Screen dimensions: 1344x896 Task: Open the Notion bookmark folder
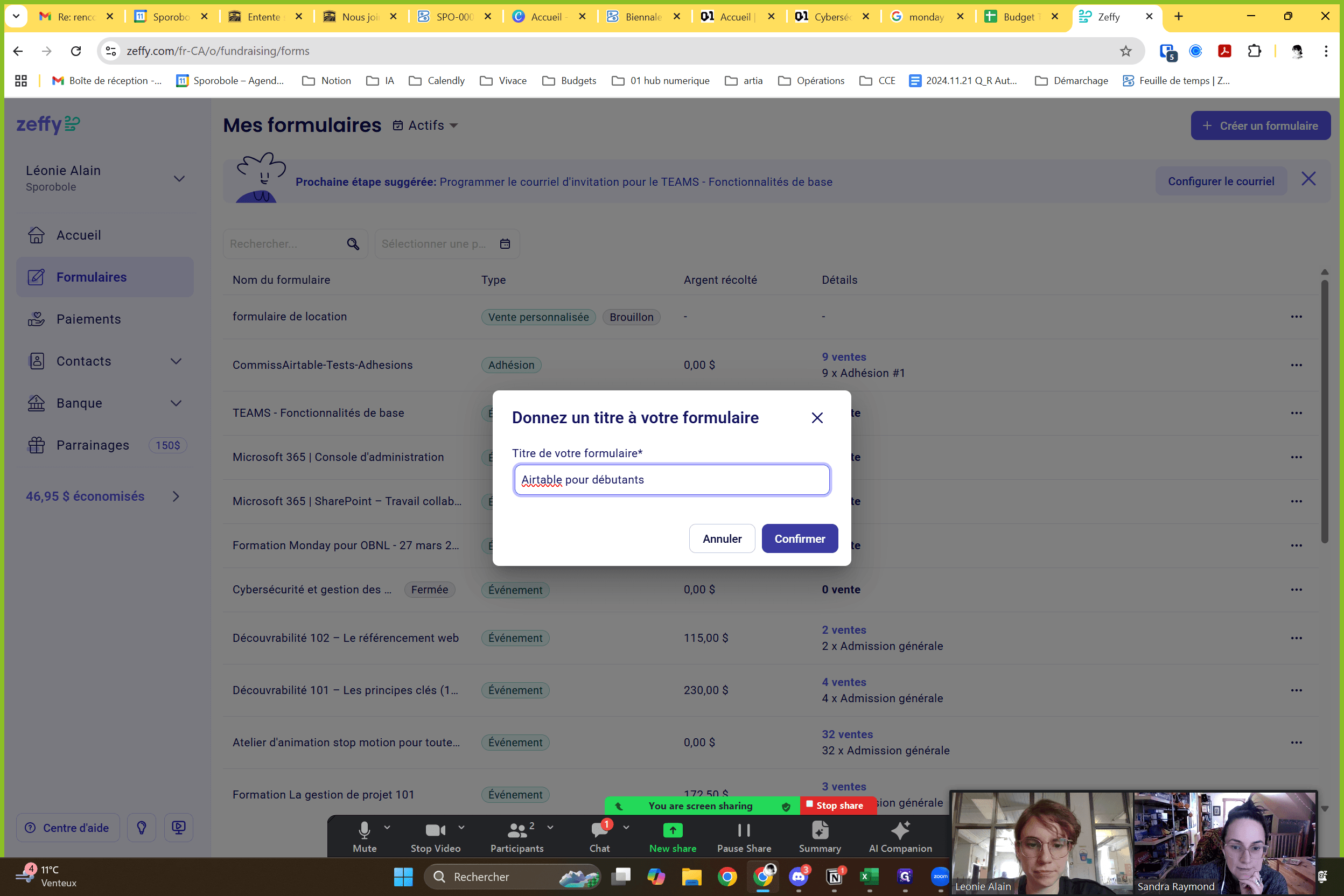click(x=326, y=81)
